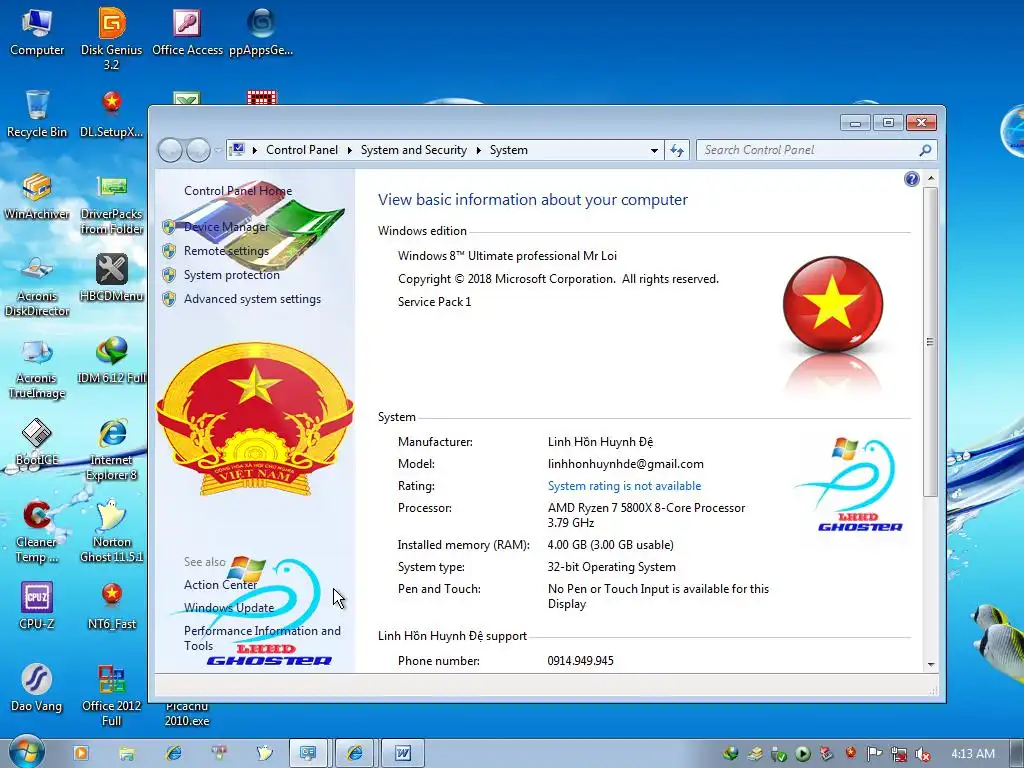Open the recent pages dropdown arrow

(218, 150)
